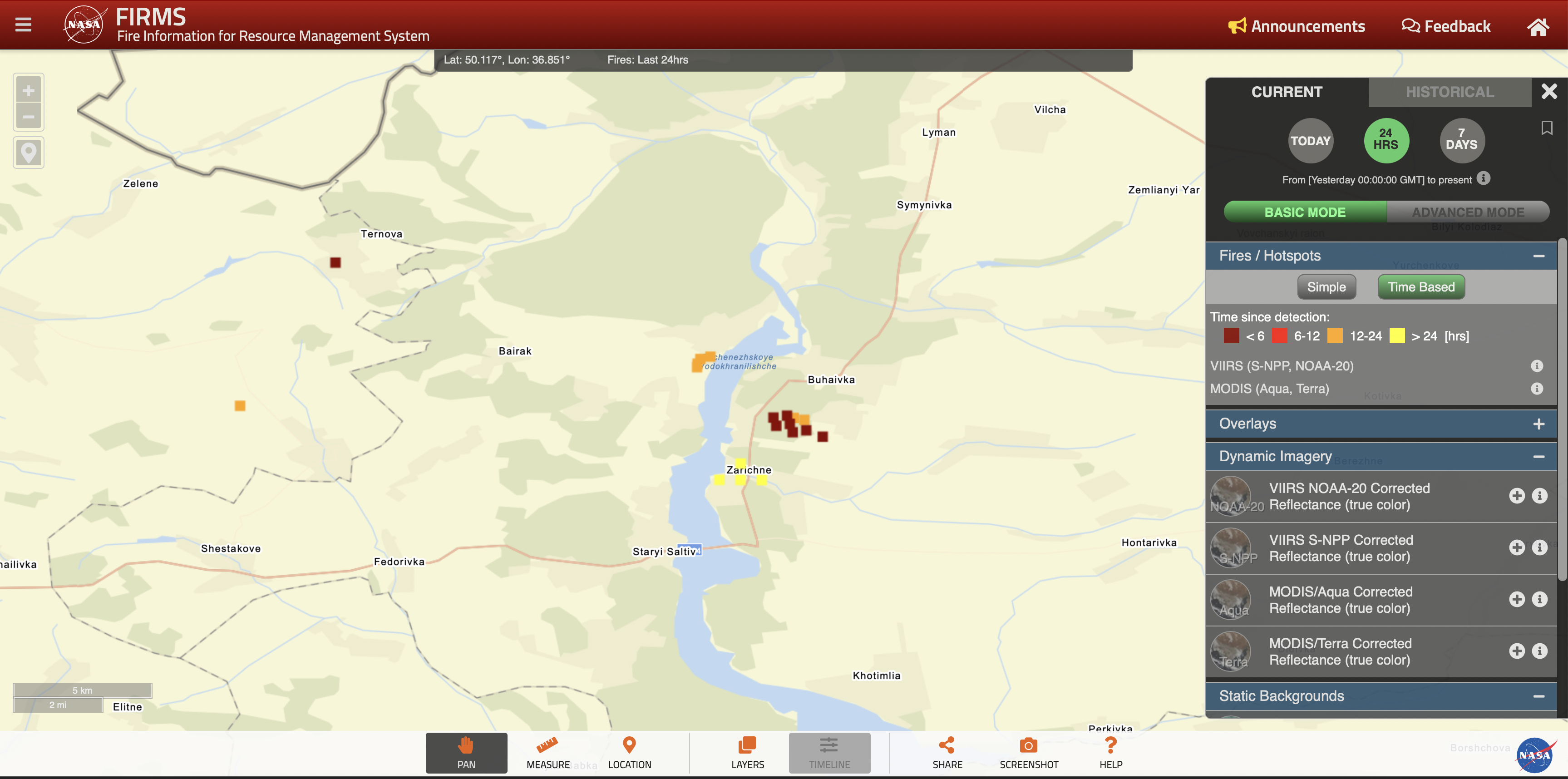Open the hamburger main menu
This screenshot has width=1568, height=779.
click(x=23, y=25)
